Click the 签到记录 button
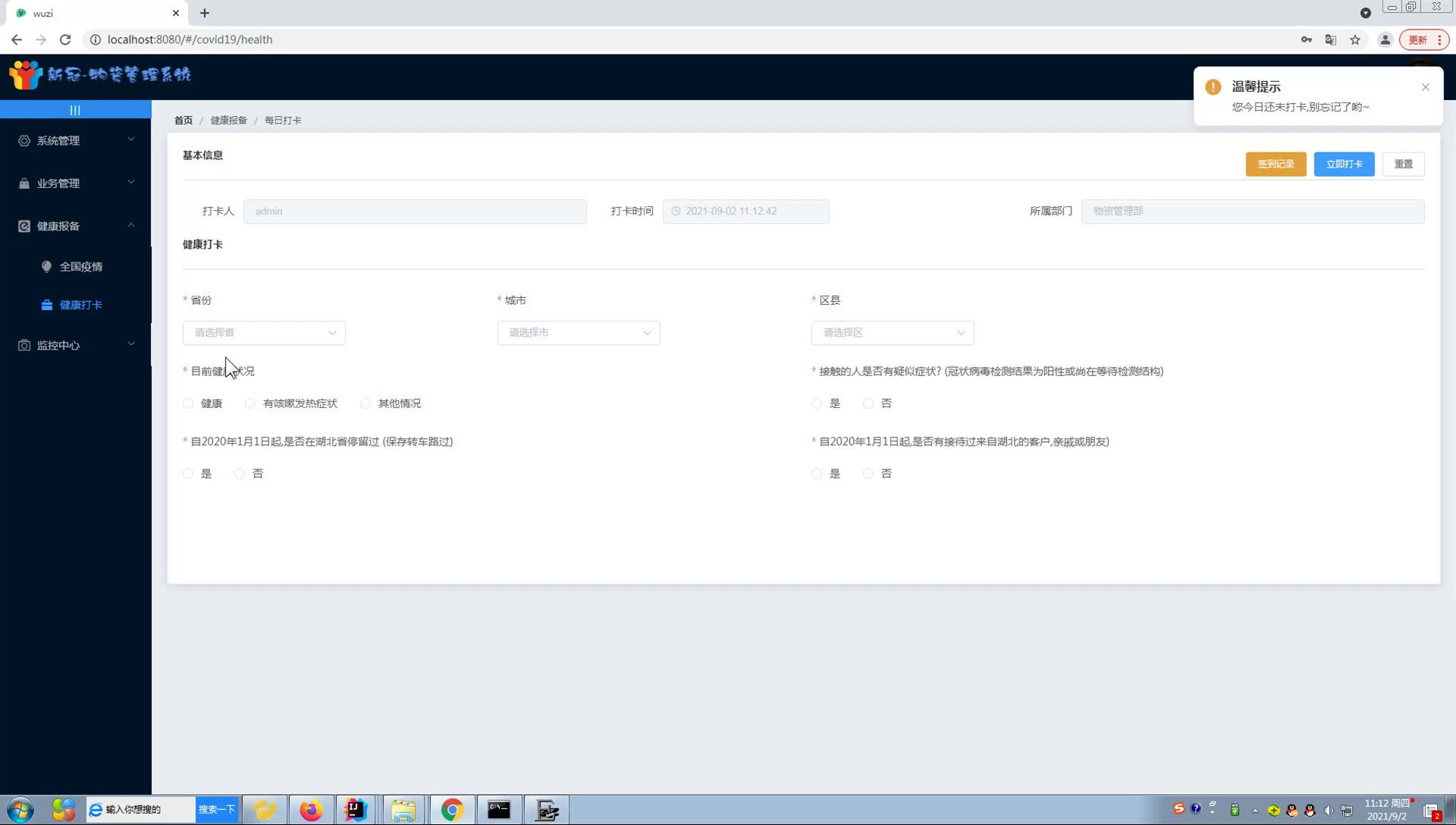This screenshot has width=1456, height=825. click(x=1276, y=165)
